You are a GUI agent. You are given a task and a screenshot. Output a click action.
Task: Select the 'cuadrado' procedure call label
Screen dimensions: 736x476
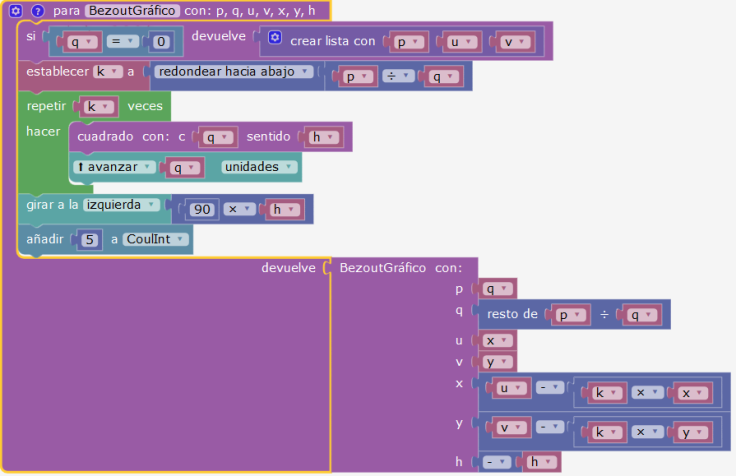click(x=105, y=137)
